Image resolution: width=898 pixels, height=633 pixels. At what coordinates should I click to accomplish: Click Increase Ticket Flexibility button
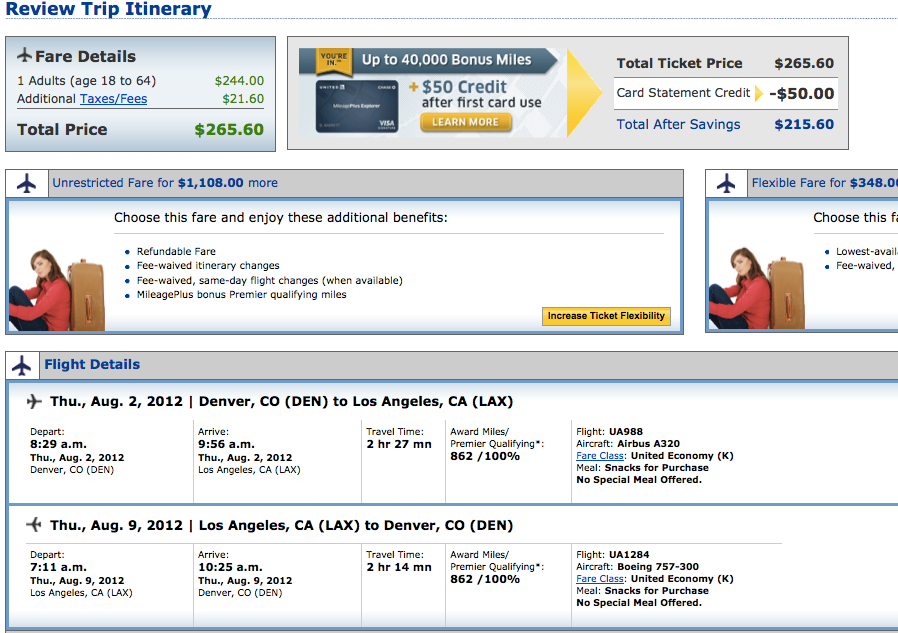coord(606,316)
